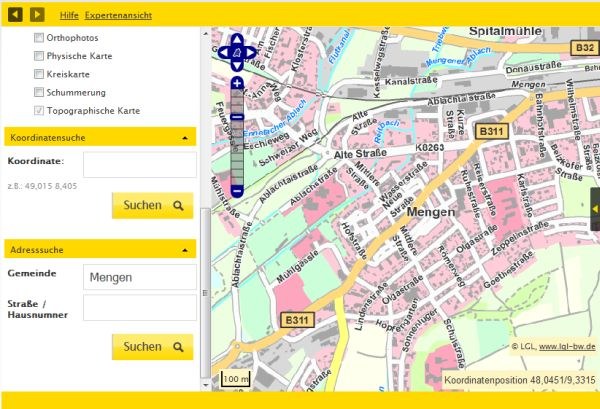The image size is (600, 409).
Task: Enable the Schummerung checkbox
Action: pyautogui.click(x=39, y=92)
